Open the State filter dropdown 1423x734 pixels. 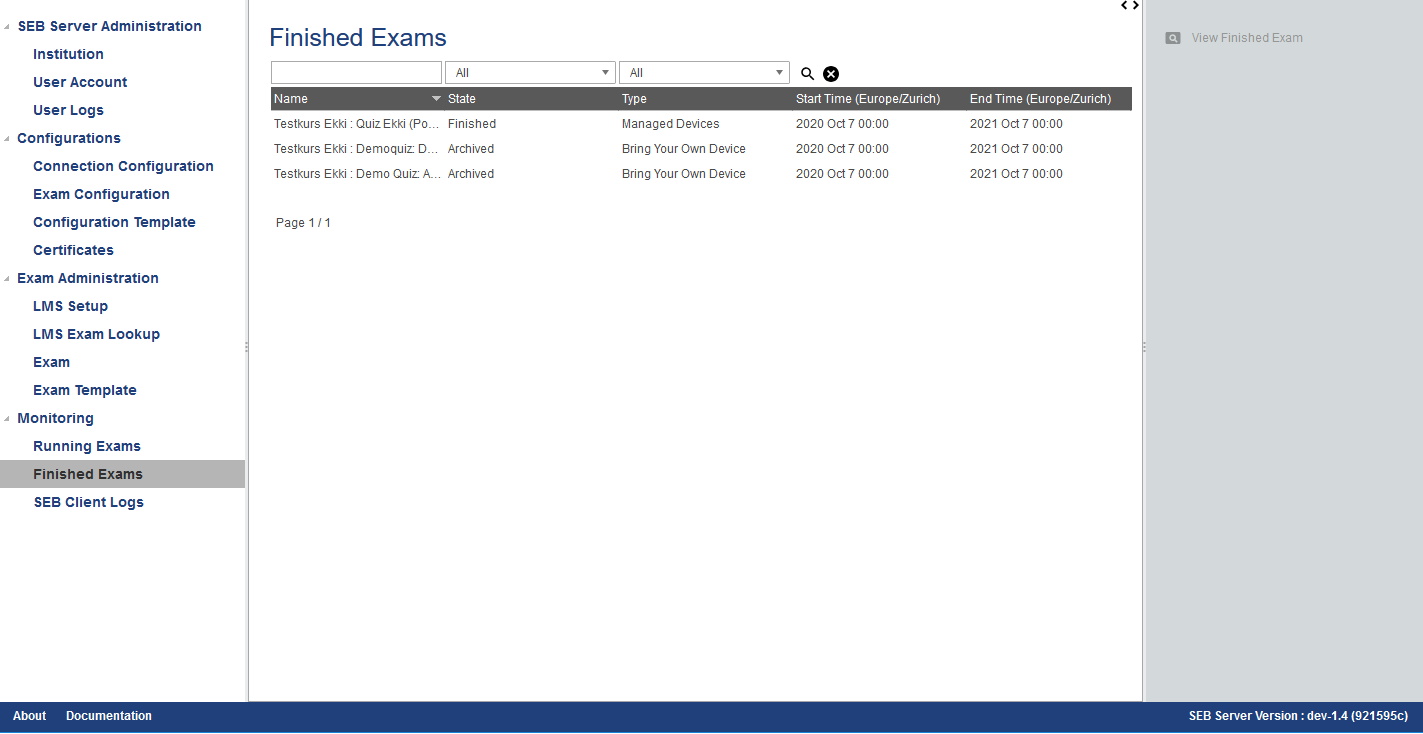pos(530,73)
